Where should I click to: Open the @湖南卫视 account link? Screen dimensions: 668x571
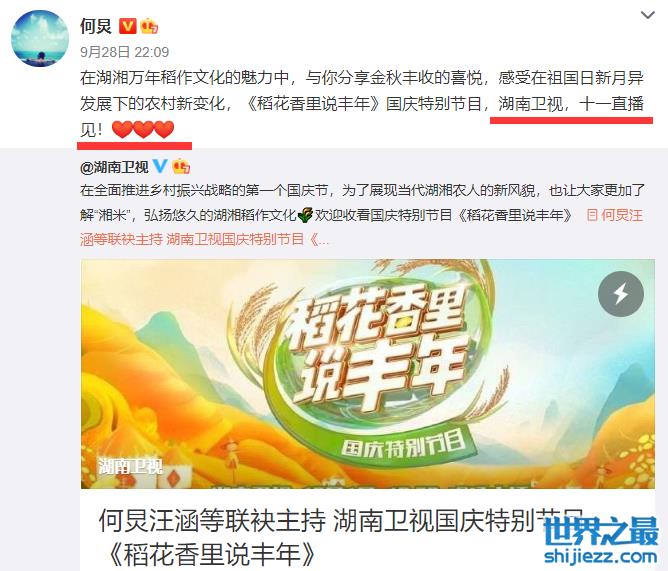coord(114,167)
